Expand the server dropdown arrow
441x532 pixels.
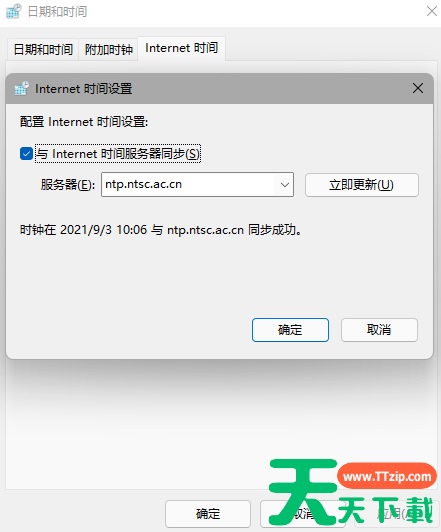coord(285,185)
